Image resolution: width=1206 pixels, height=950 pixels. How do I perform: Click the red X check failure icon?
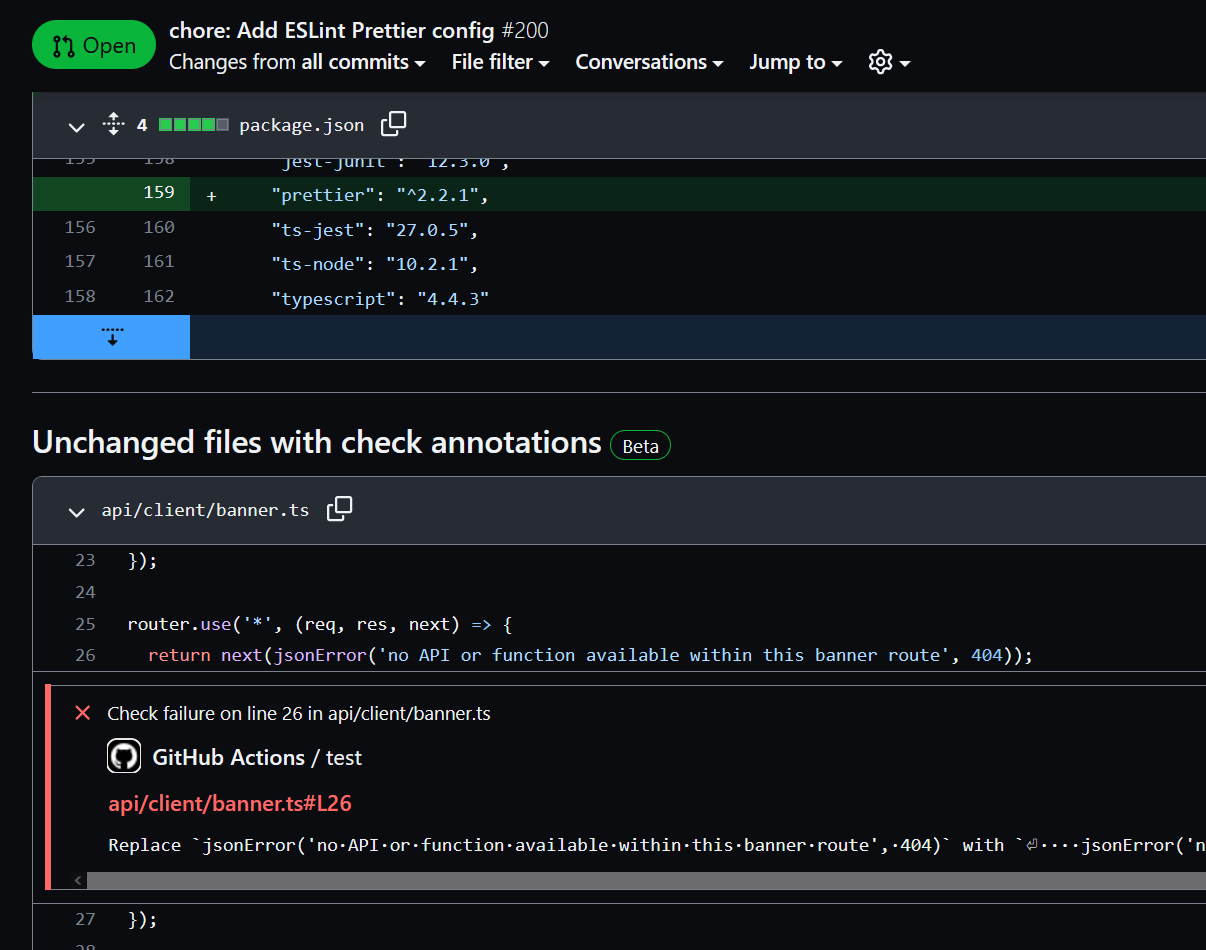click(x=83, y=713)
